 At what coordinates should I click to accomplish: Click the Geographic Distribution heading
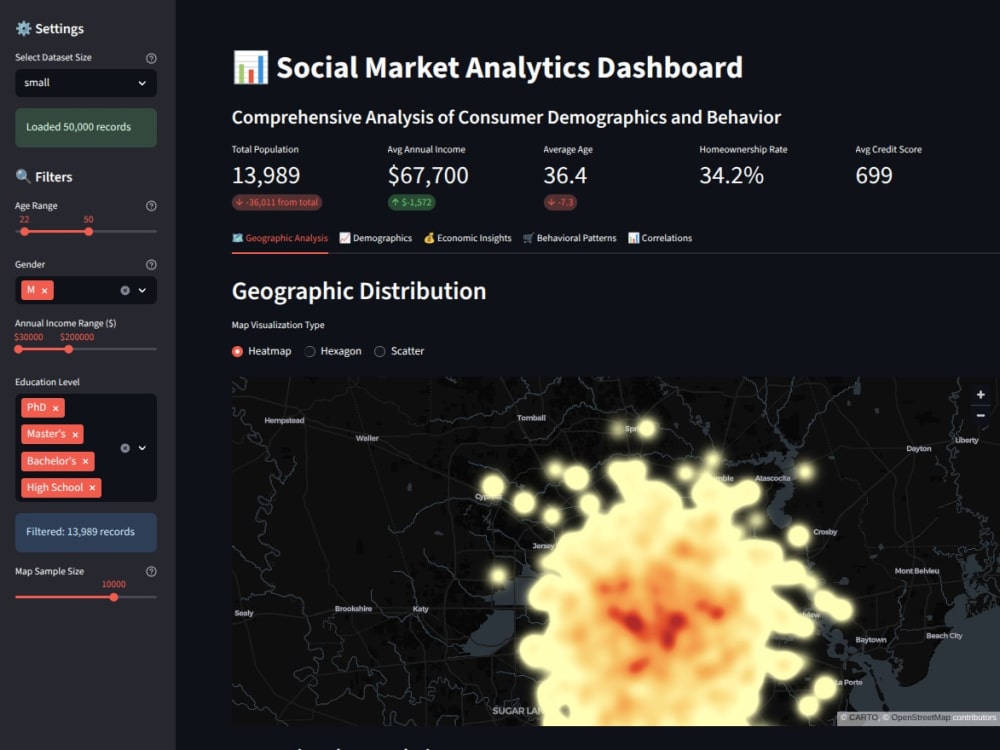[359, 291]
